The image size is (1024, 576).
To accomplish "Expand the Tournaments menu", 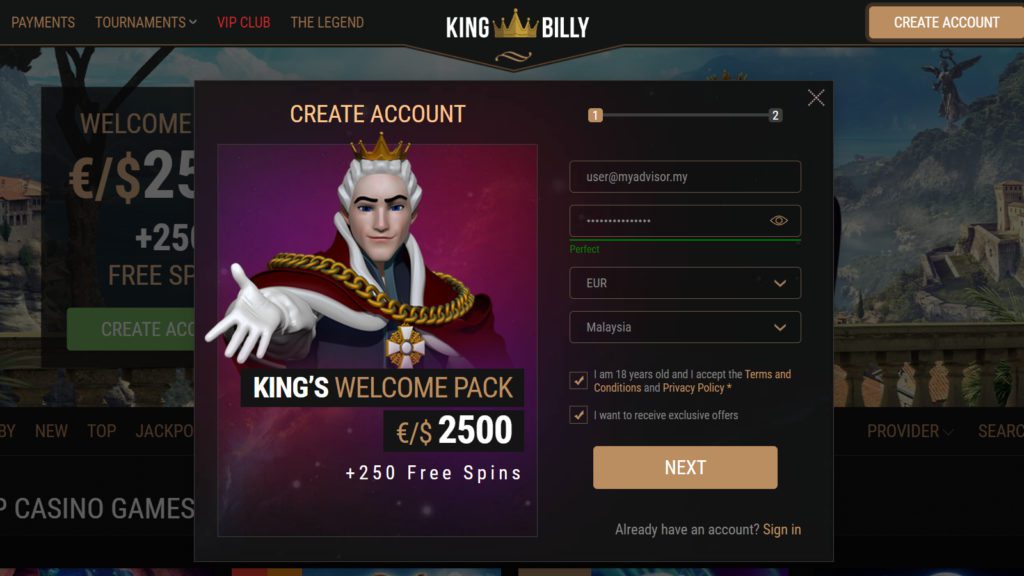I will click(146, 22).
